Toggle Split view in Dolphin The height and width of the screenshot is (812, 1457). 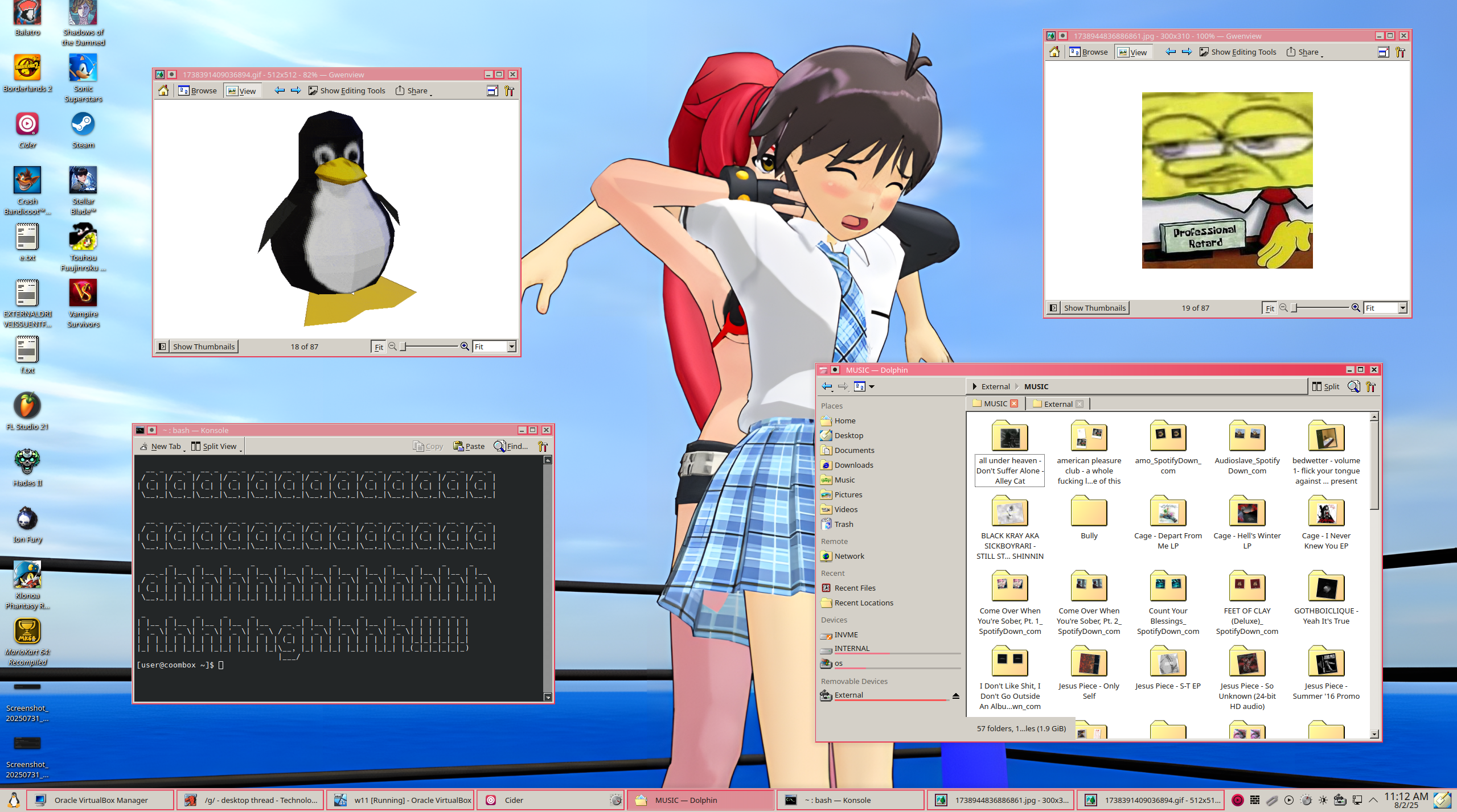click(1325, 386)
